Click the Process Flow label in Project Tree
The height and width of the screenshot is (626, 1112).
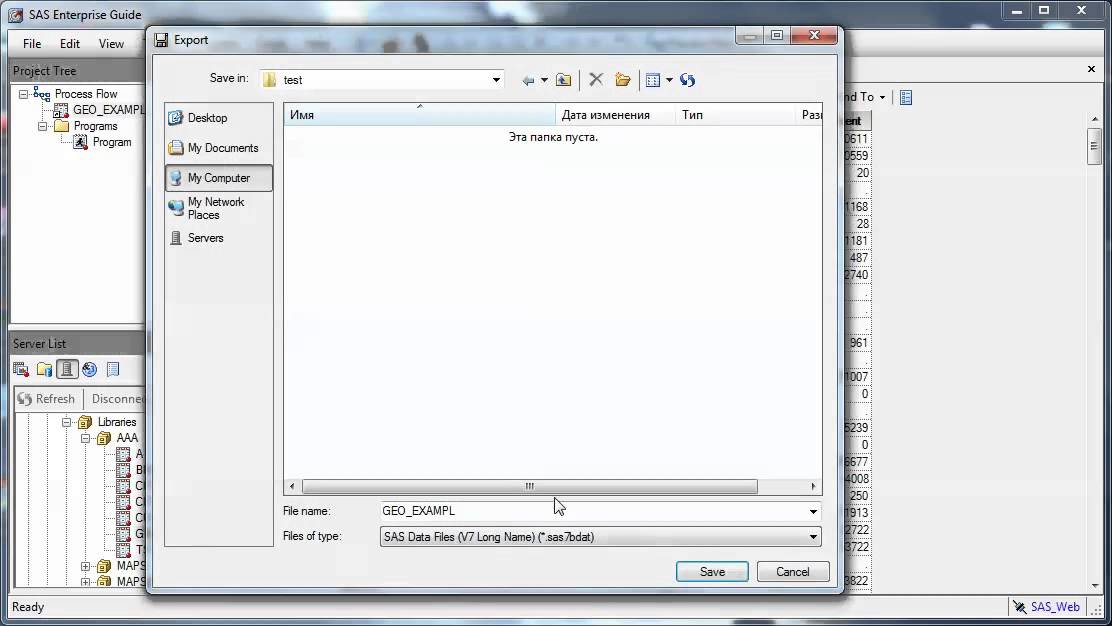pos(86,94)
